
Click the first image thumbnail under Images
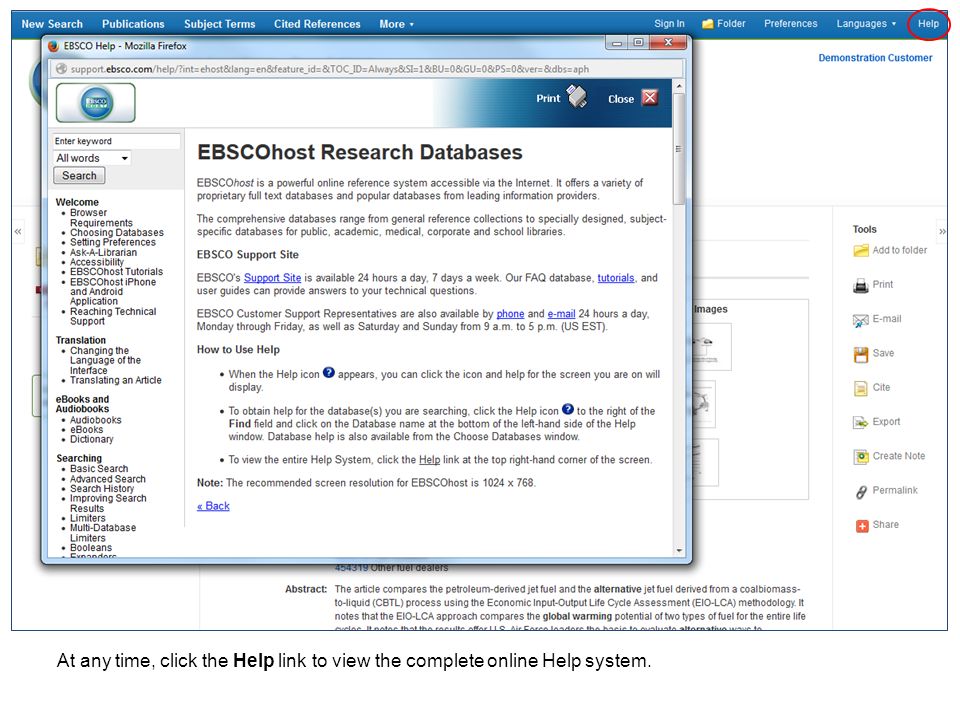click(712, 347)
